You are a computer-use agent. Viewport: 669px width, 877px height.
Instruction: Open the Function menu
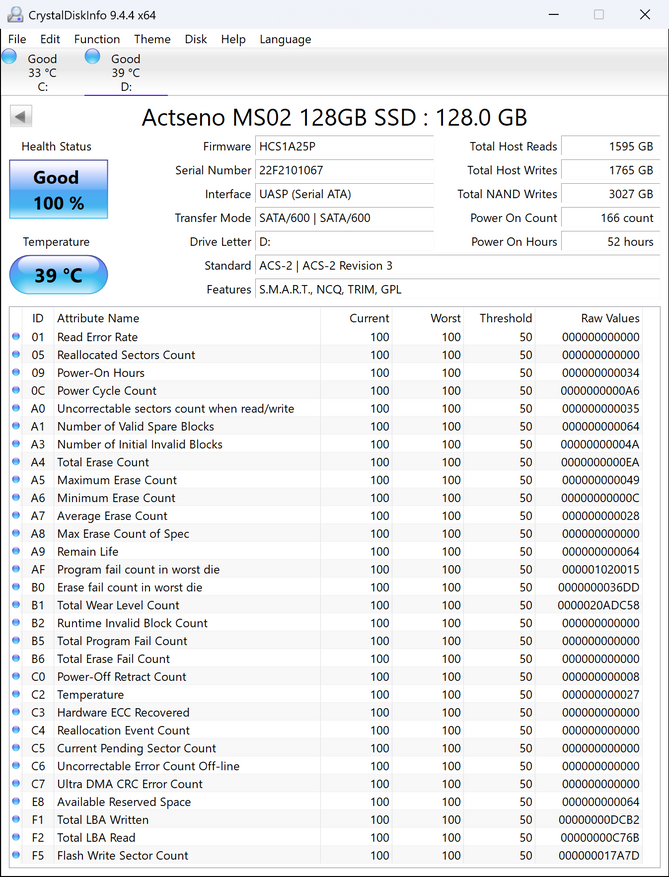[97, 39]
